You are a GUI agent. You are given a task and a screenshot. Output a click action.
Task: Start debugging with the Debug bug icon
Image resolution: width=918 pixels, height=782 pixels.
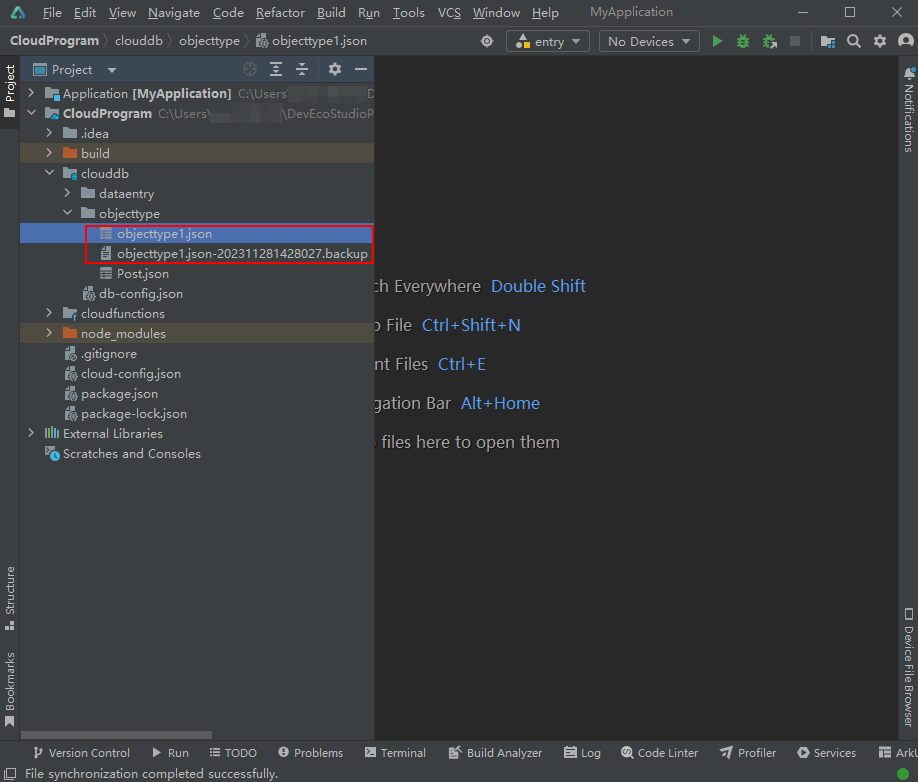click(x=743, y=41)
